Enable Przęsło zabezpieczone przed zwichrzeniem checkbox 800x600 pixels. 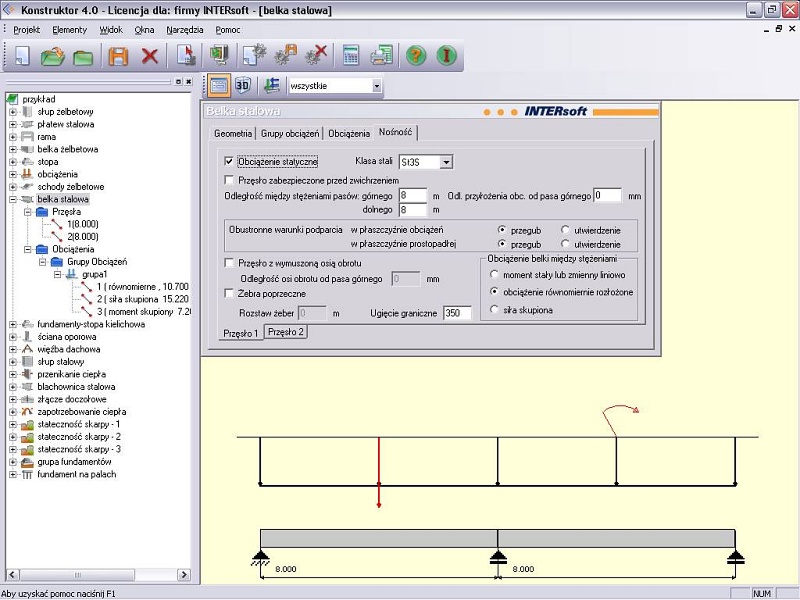(x=229, y=180)
